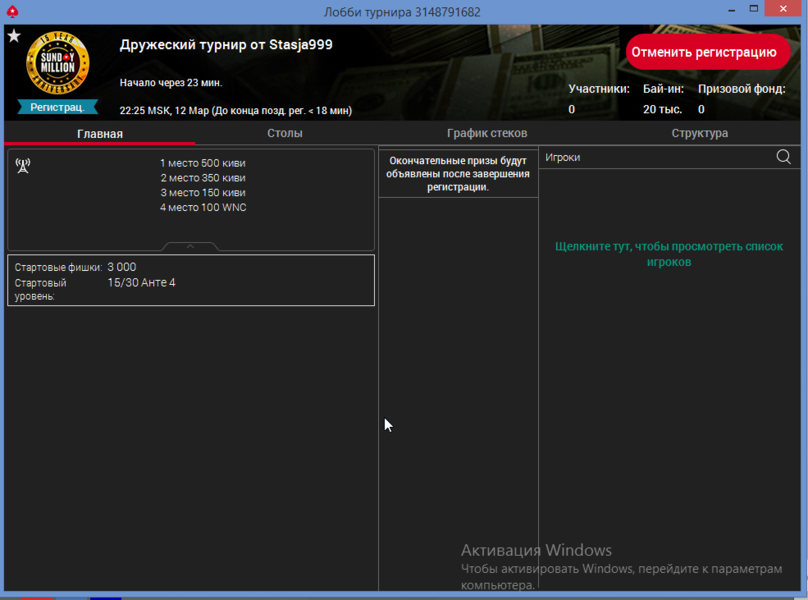Click the broadcast antenna icon in prizes panel
808x600 pixels.
pos(23,166)
